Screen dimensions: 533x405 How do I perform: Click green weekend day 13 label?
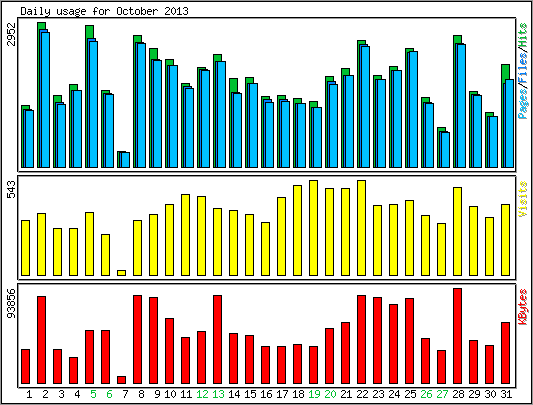(219, 394)
